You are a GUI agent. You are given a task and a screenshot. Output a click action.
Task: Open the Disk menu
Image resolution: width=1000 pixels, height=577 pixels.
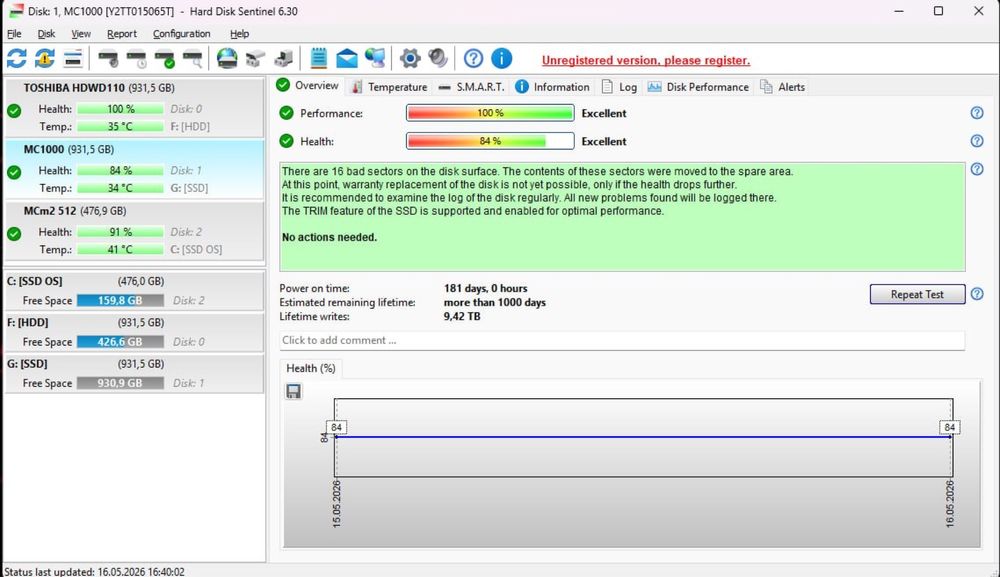click(46, 34)
